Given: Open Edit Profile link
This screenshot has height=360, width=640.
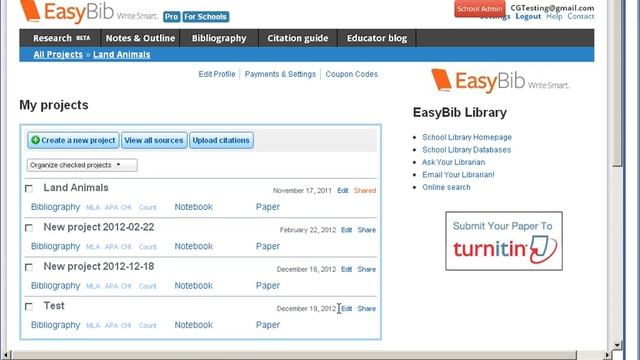Looking at the screenshot, I should [217, 74].
